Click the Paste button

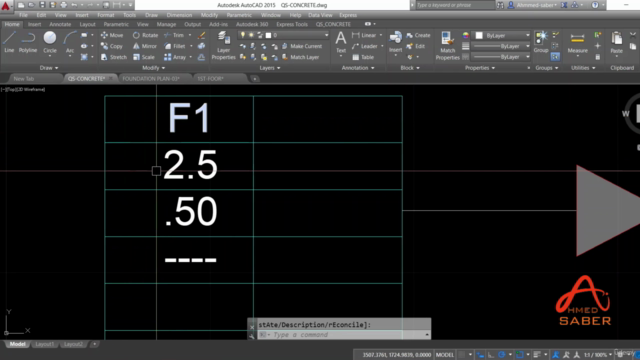click(616, 43)
